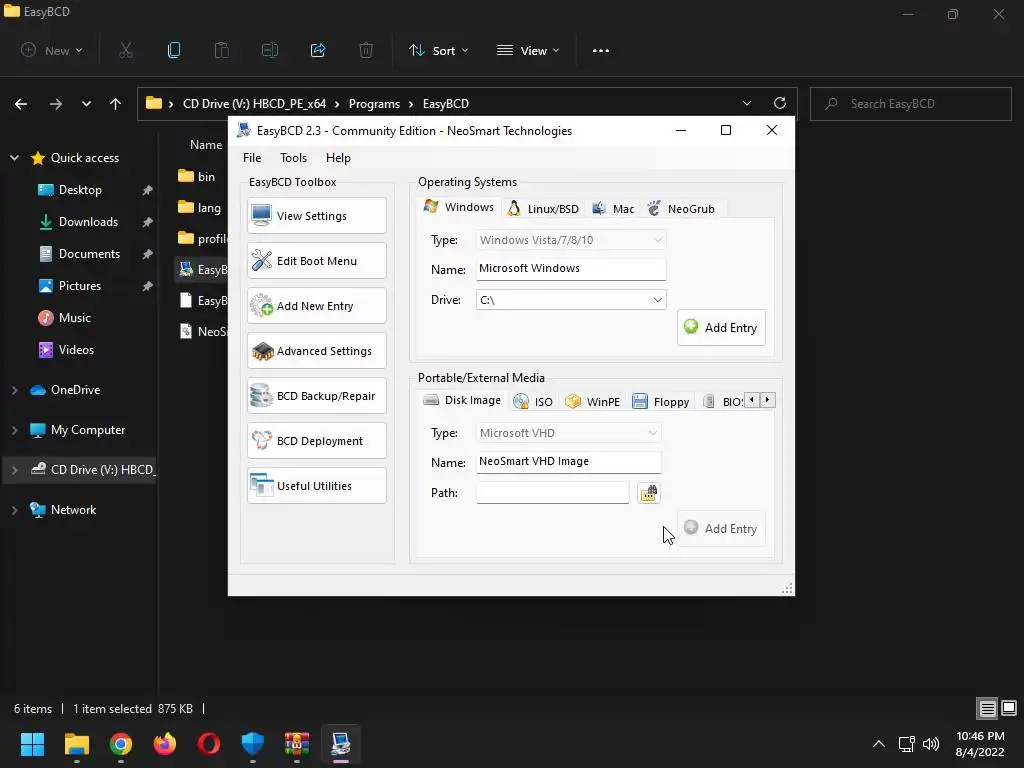Open Useful Utilities section
The width and height of the screenshot is (1024, 768).
(317, 486)
